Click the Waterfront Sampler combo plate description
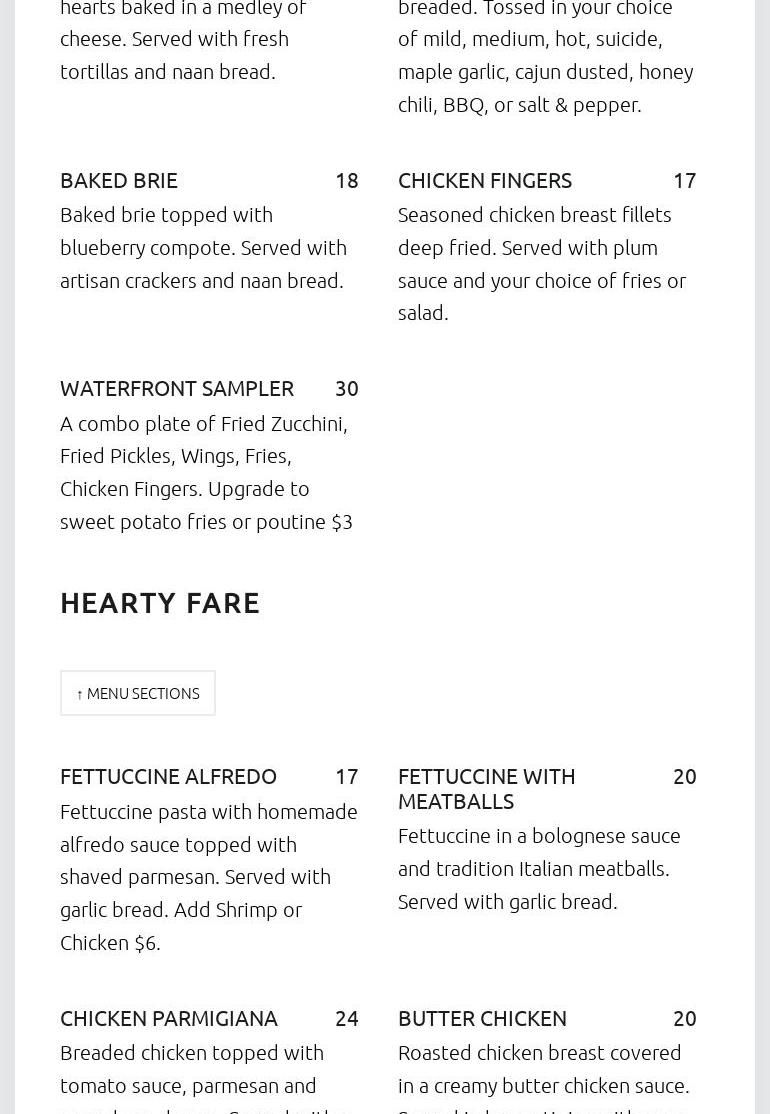 (206, 472)
